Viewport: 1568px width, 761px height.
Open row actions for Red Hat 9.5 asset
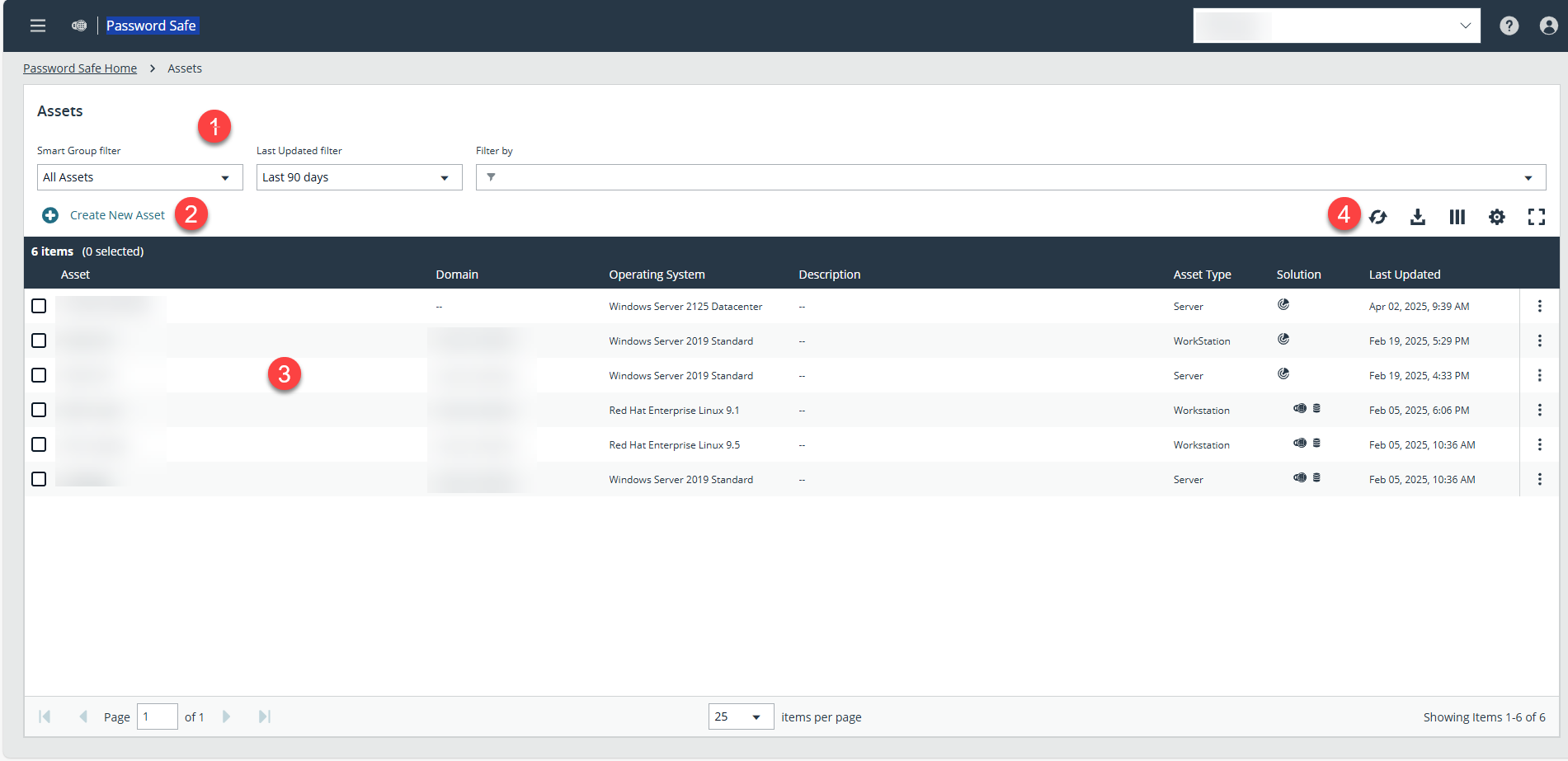[1540, 444]
